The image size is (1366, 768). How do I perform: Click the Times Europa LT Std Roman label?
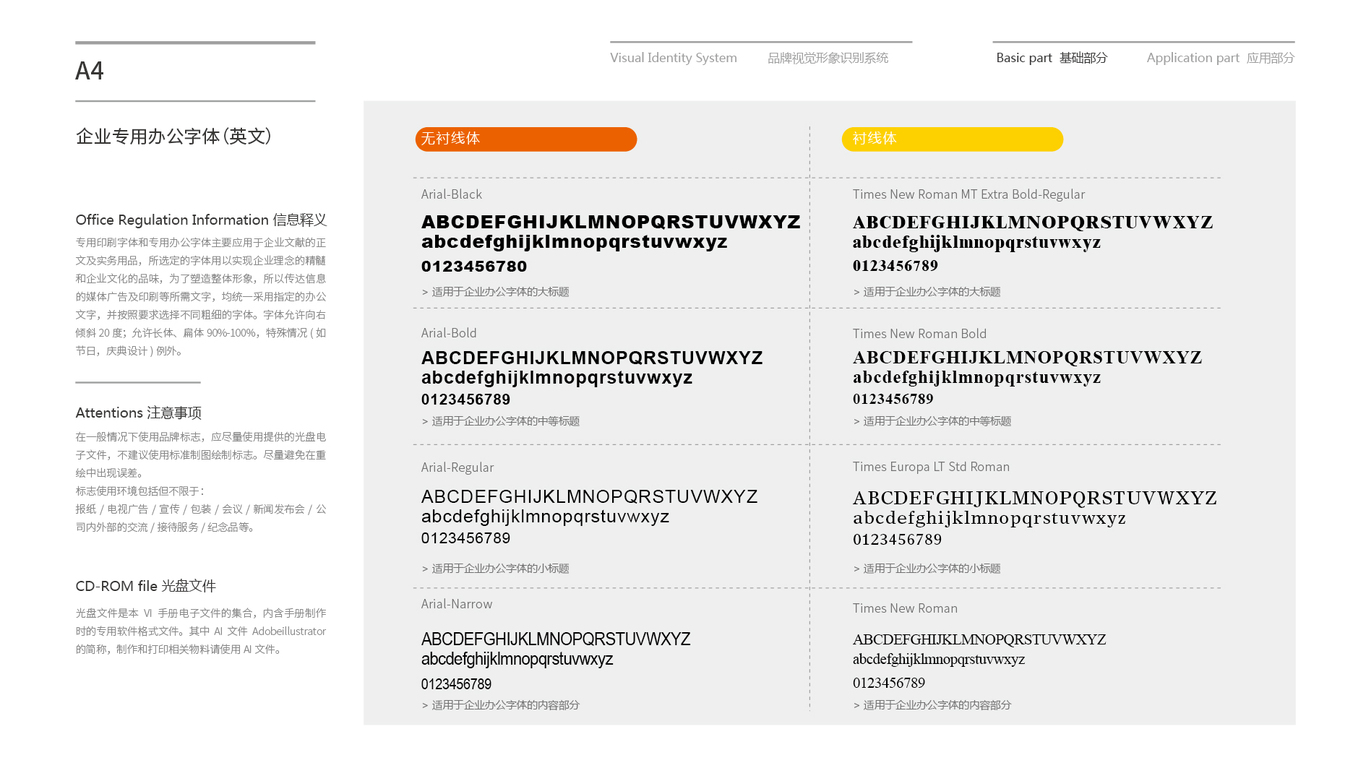[x=931, y=467]
